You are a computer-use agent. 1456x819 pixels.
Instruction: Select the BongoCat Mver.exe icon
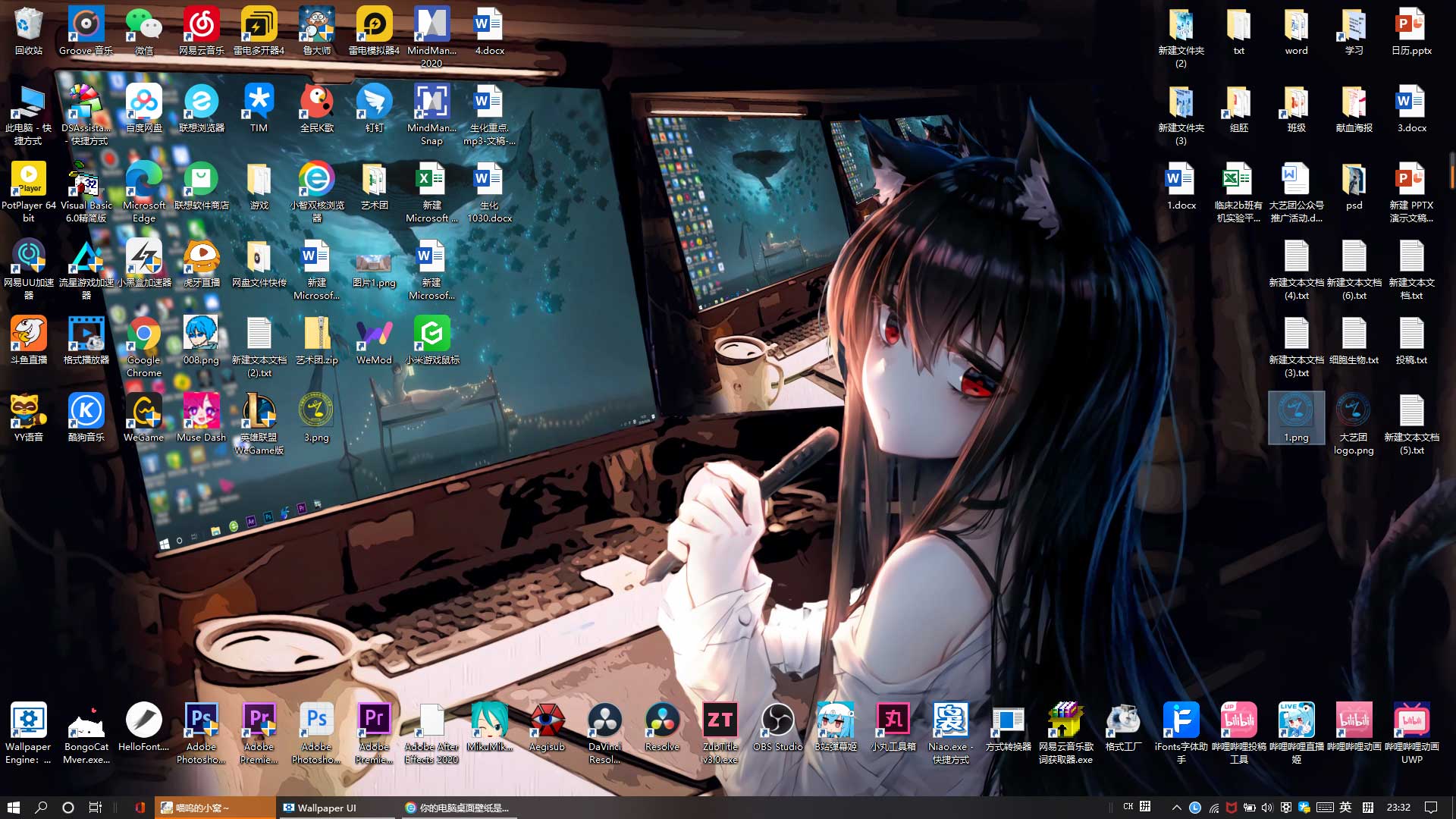[86, 733]
